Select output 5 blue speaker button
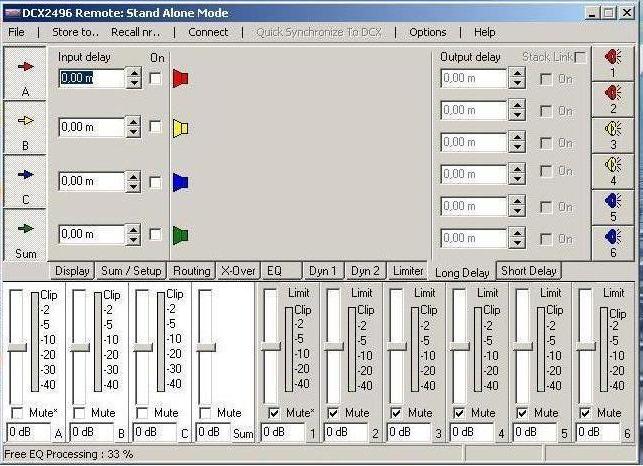This screenshot has width=643, height=466. [613, 207]
